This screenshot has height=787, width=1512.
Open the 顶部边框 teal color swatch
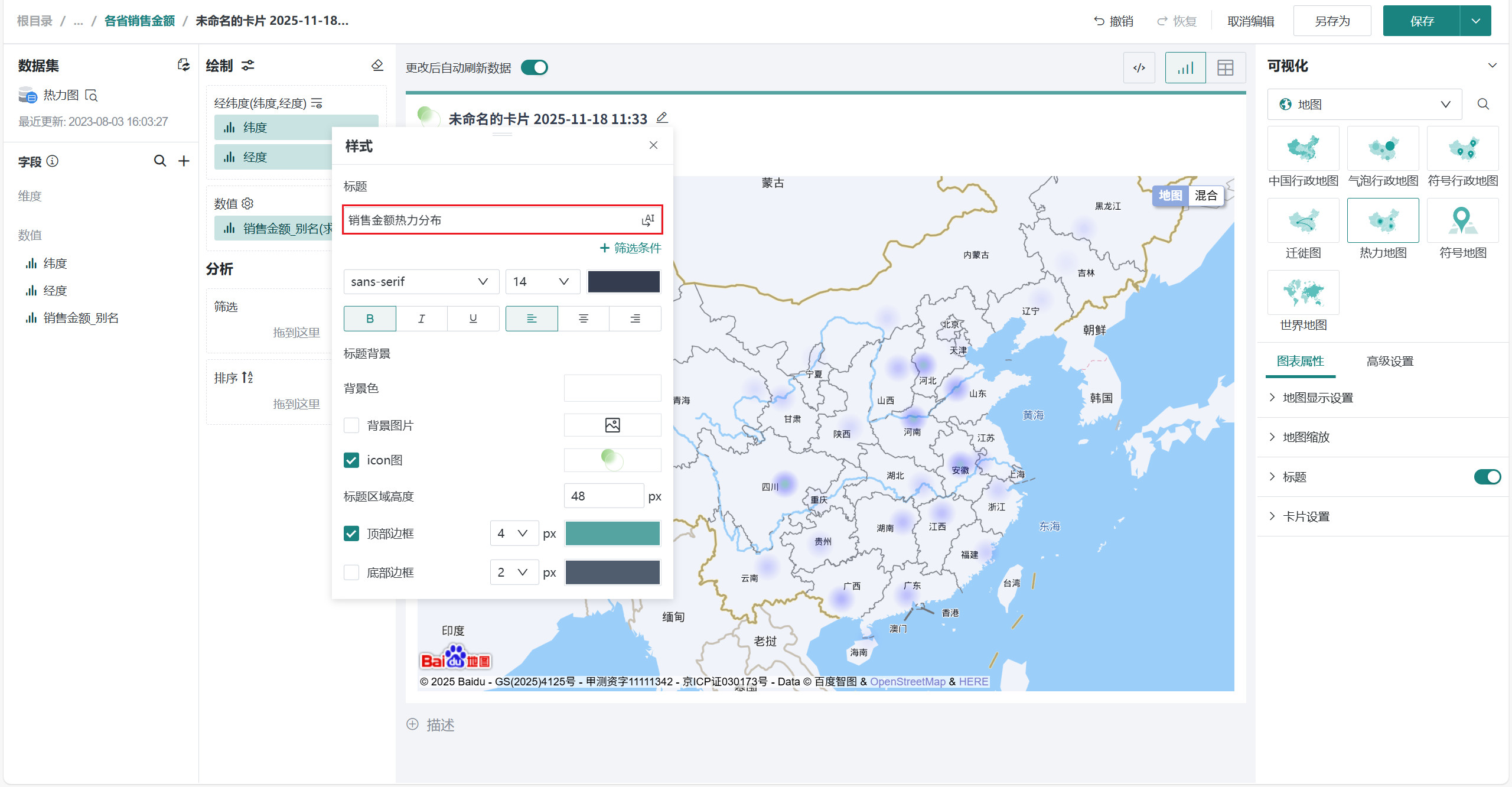pos(612,534)
